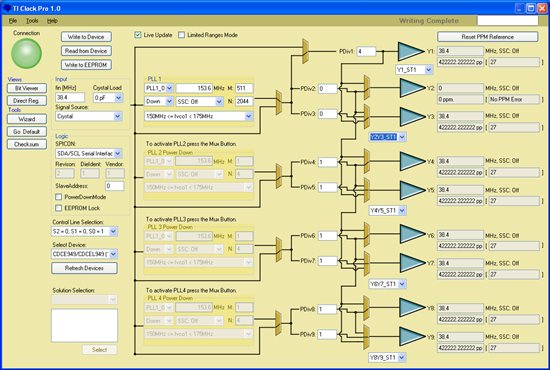Click the Y2 output buffer triangle

click(x=412, y=88)
